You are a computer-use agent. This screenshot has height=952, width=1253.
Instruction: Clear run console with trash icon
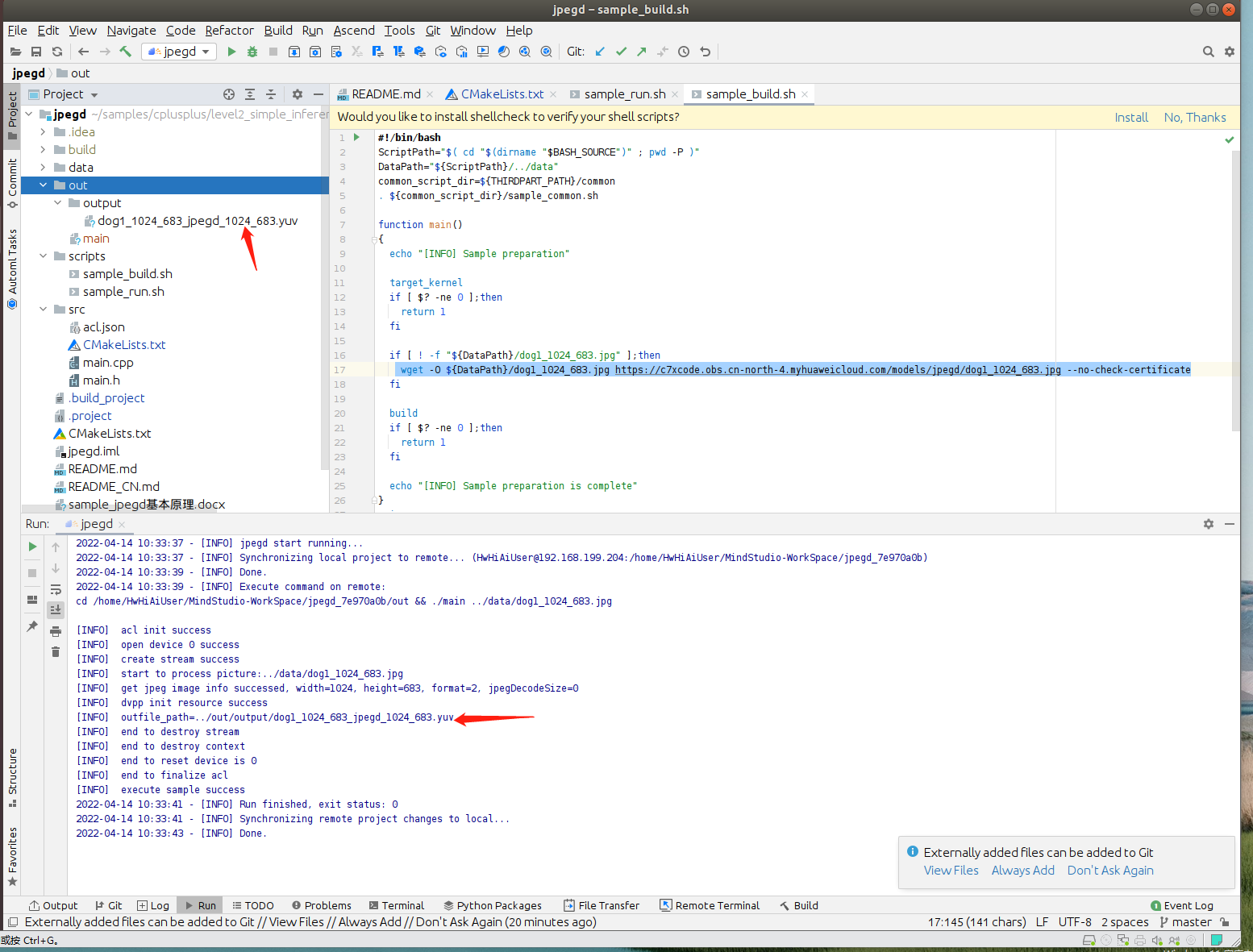tap(56, 651)
